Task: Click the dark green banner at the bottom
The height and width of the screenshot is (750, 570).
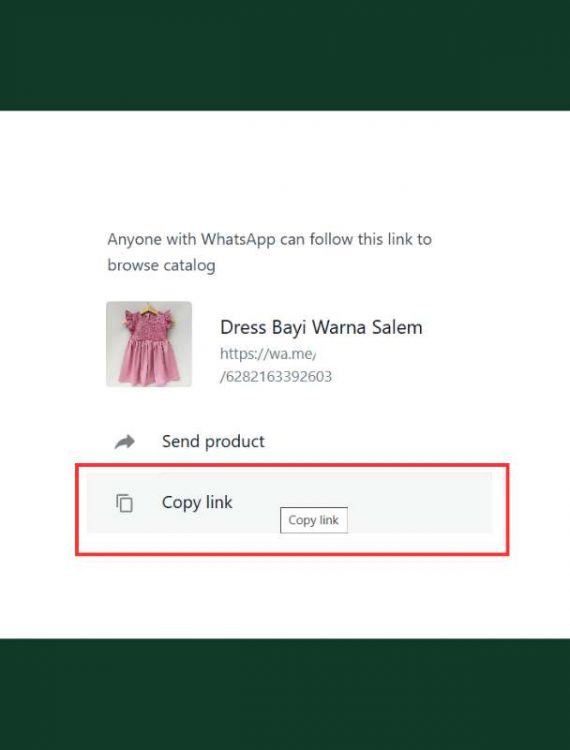Action: pyautogui.click(x=285, y=694)
